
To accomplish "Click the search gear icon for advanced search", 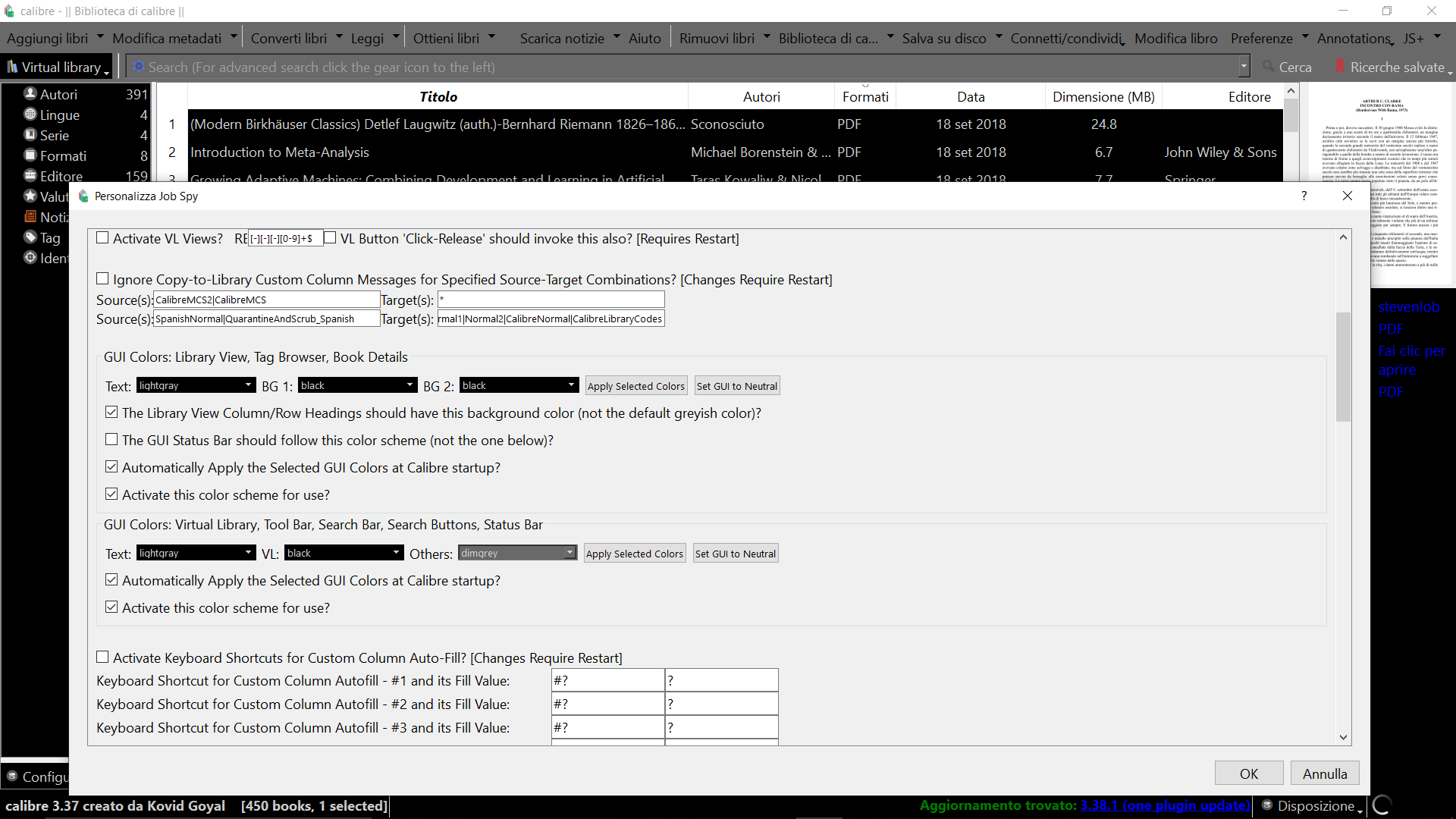I will click(x=139, y=67).
